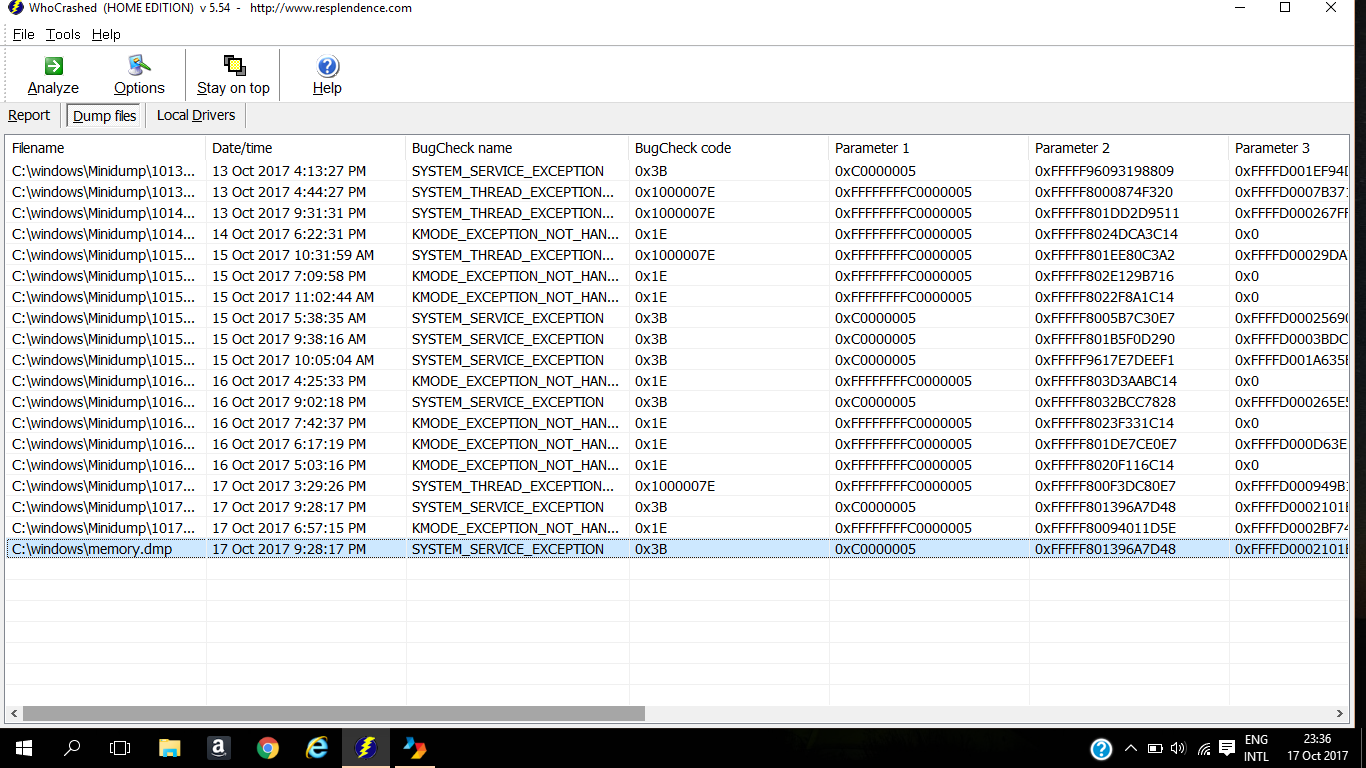Open the Help toolbar icon
Image resolution: width=1366 pixels, height=768 pixels.
point(327,66)
